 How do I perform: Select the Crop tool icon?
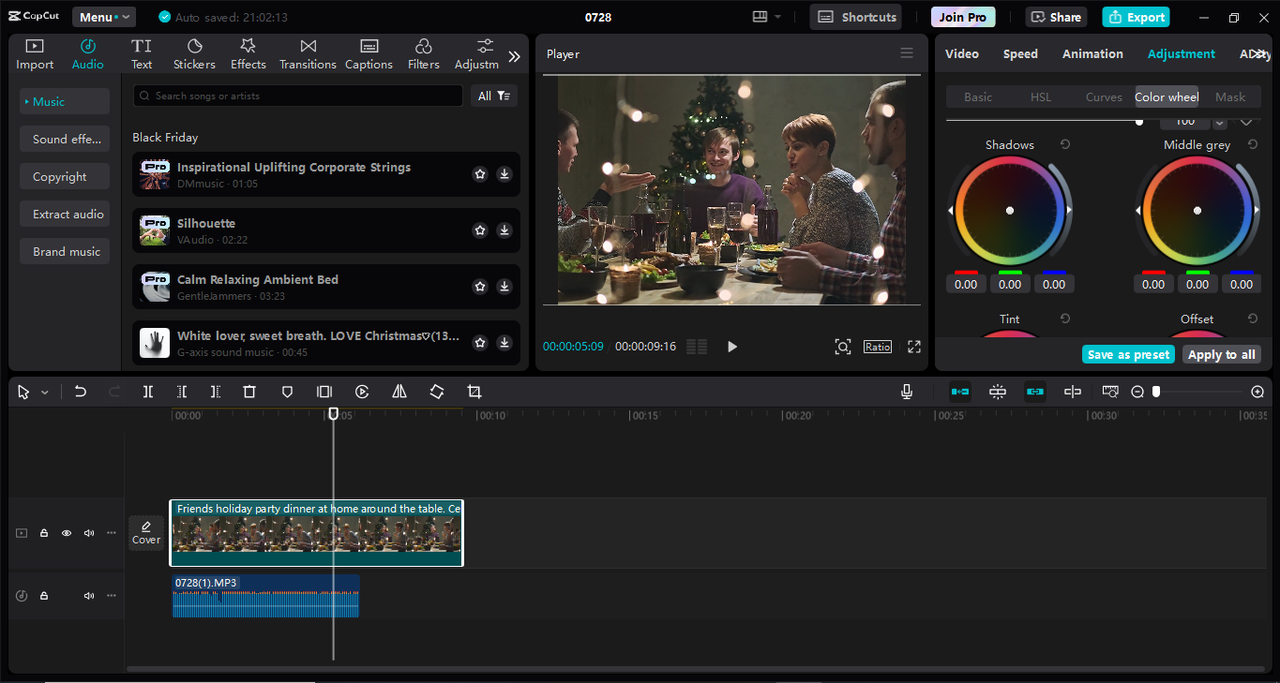click(474, 392)
